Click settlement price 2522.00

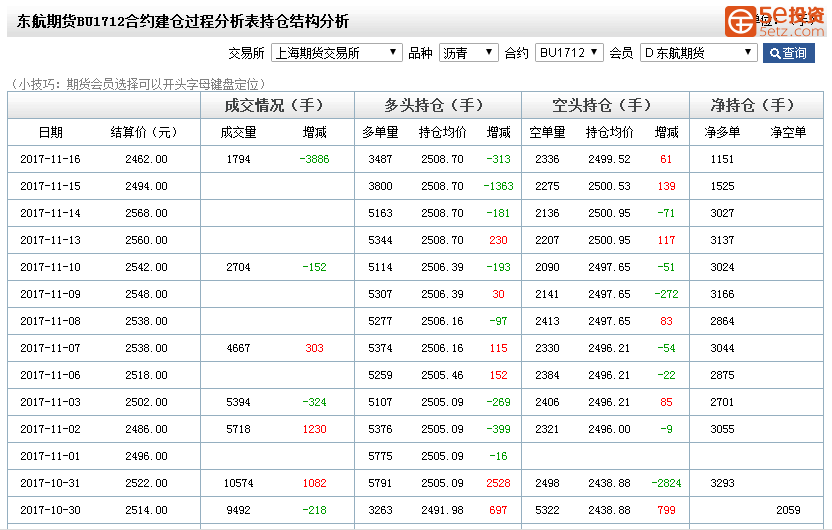pyautogui.click(x=146, y=484)
